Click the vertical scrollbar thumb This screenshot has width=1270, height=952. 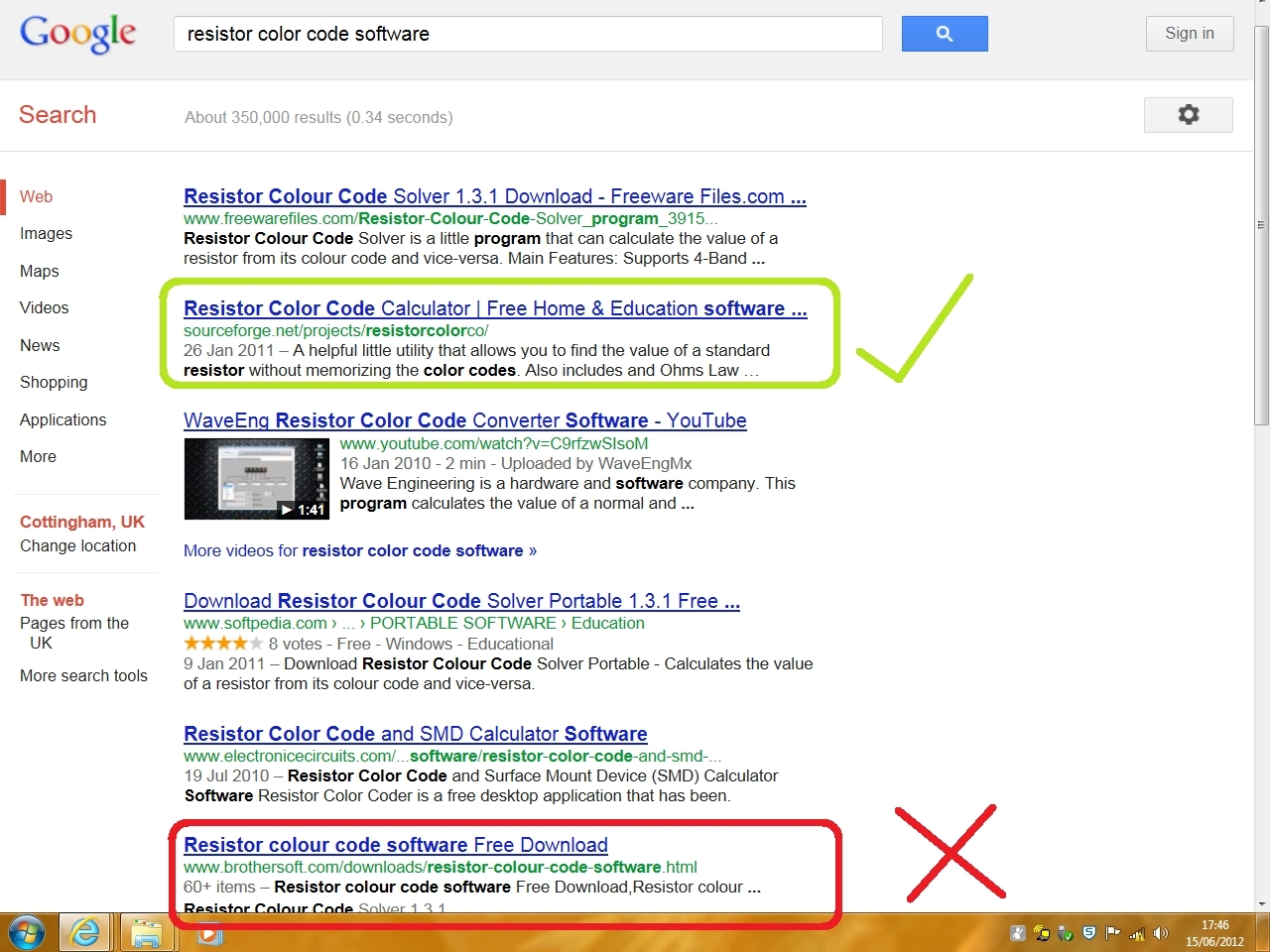coord(1262,226)
